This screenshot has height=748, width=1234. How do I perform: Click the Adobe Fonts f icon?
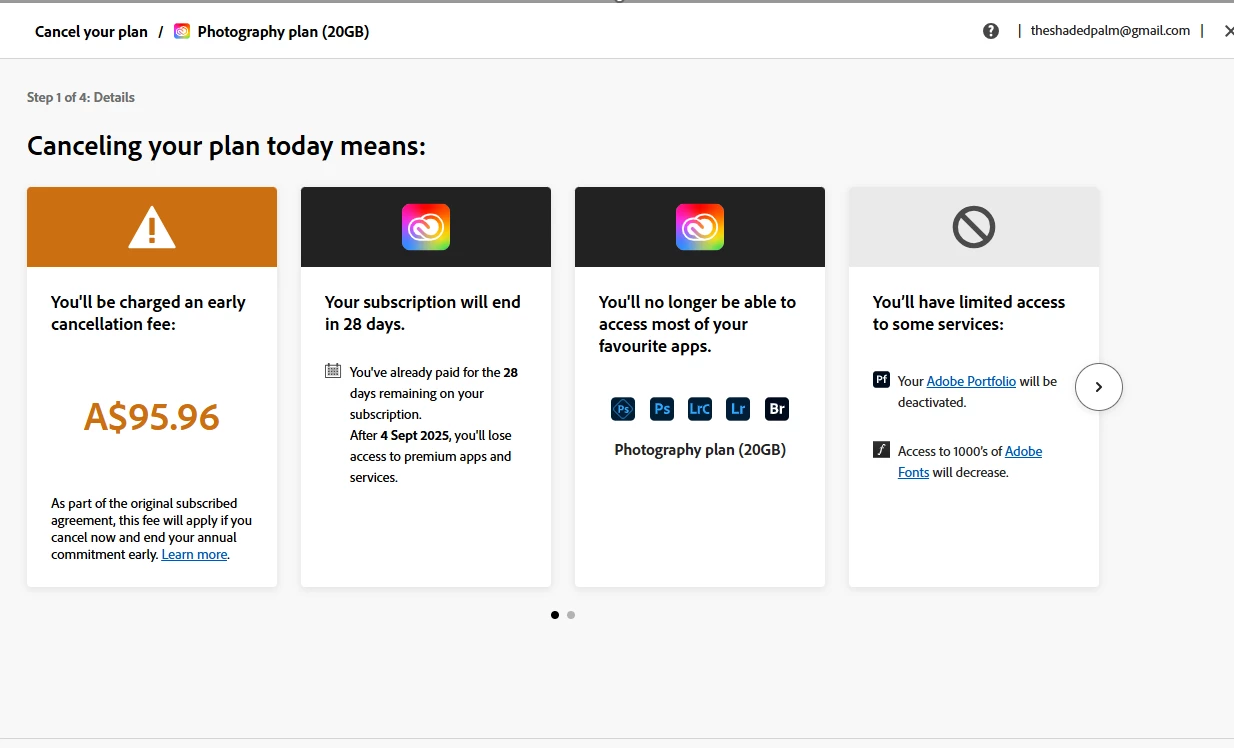(881, 450)
